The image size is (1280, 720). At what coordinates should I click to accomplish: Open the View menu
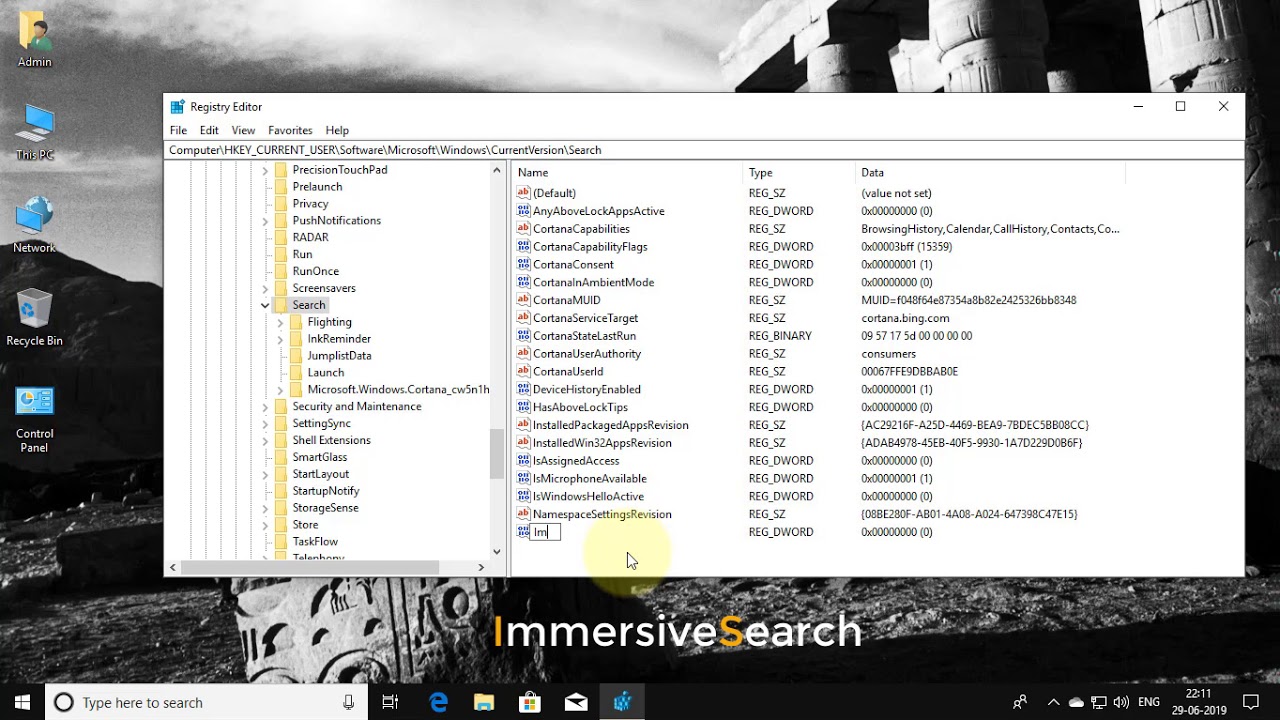point(243,130)
